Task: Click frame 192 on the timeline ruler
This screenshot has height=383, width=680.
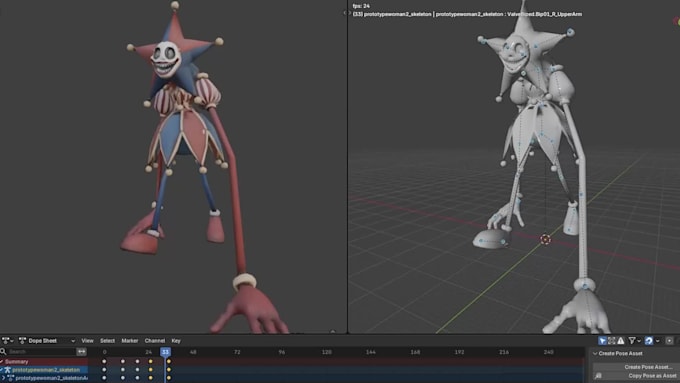Action: pyautogui.click(x=460, y=352)
